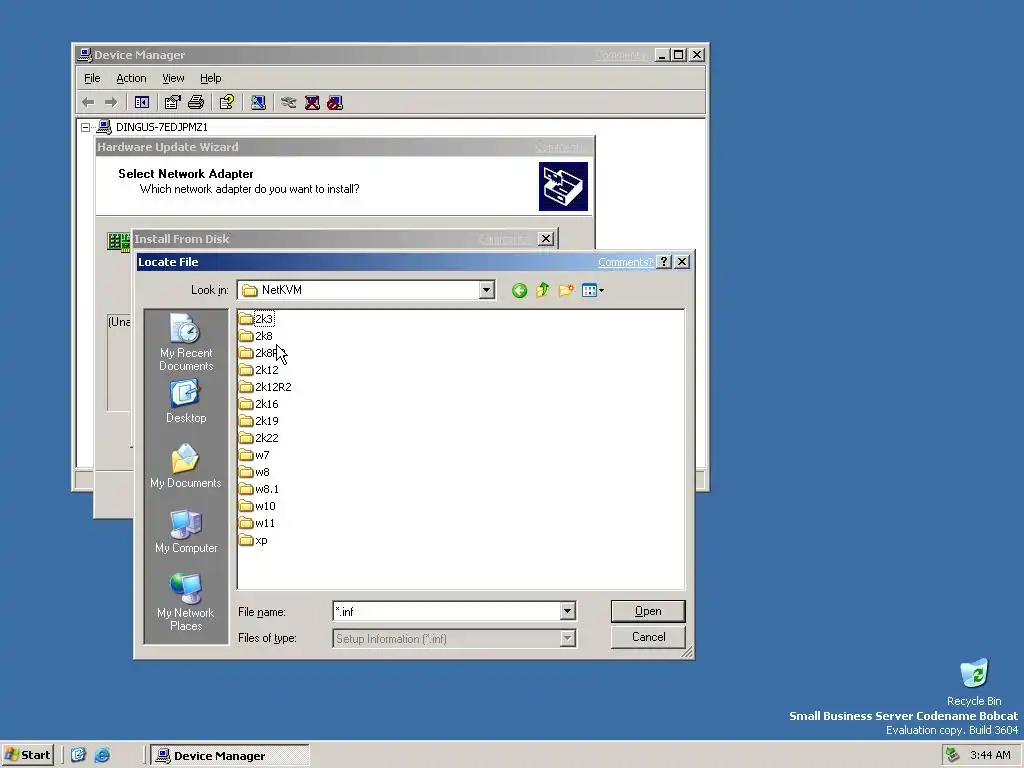
Task: Click the question mark help button
Action: coord(664,261)
